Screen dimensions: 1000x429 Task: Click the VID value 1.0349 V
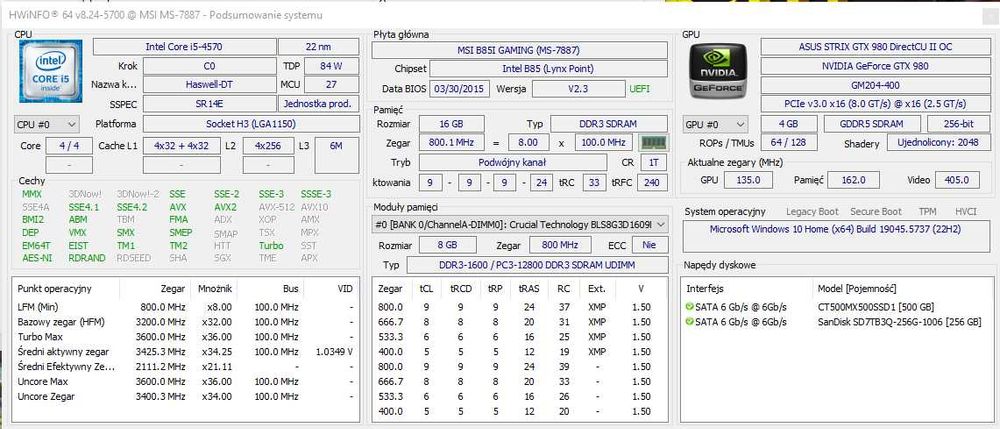pyautogui.click(x=334, y=352)
